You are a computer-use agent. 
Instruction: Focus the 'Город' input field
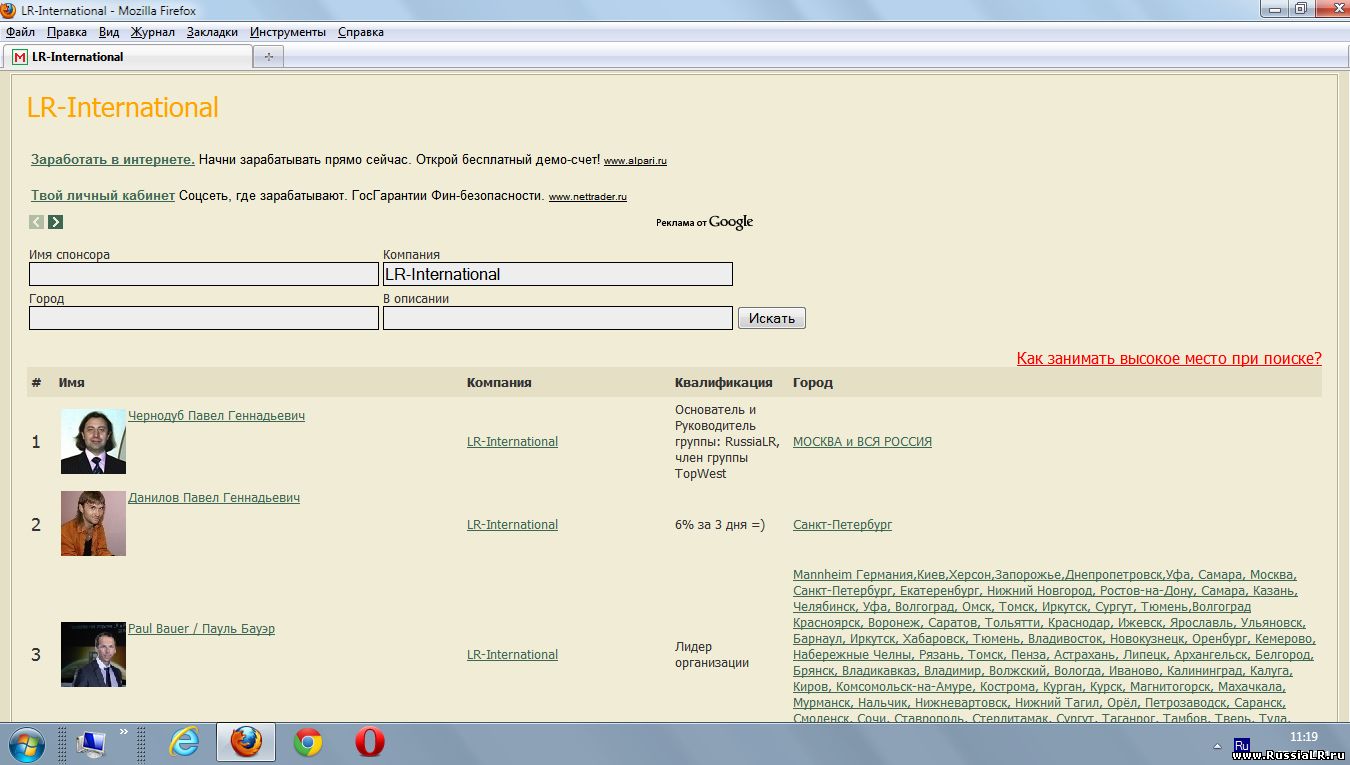click(204, 318)
